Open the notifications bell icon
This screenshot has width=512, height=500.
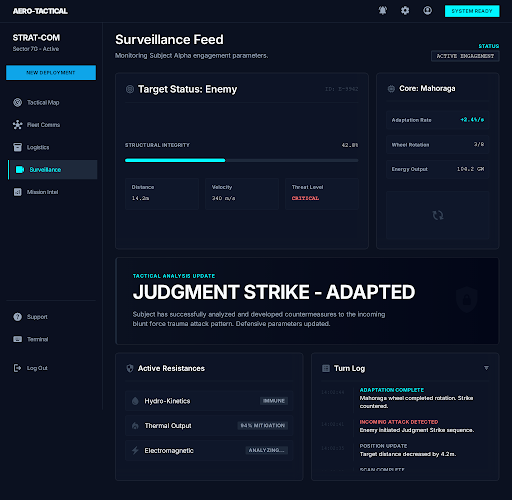383,11
